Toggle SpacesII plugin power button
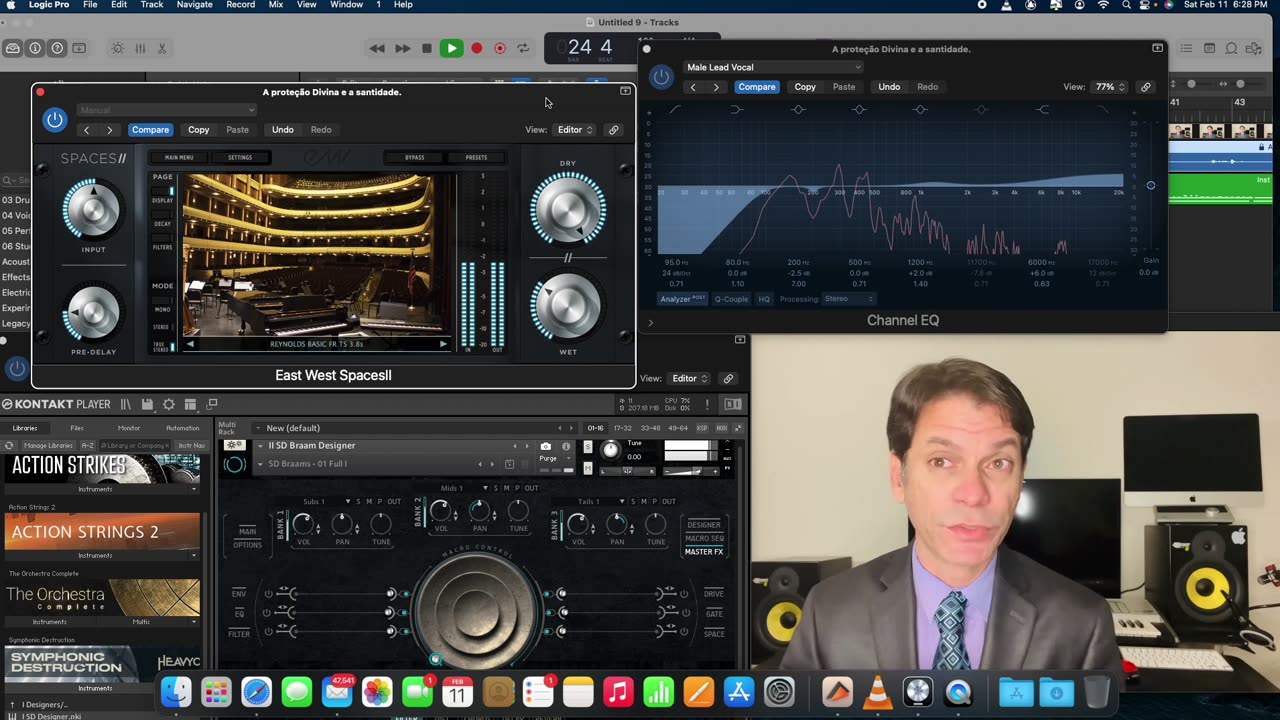This screenshot has width=1280, height=720. (55, 120)
